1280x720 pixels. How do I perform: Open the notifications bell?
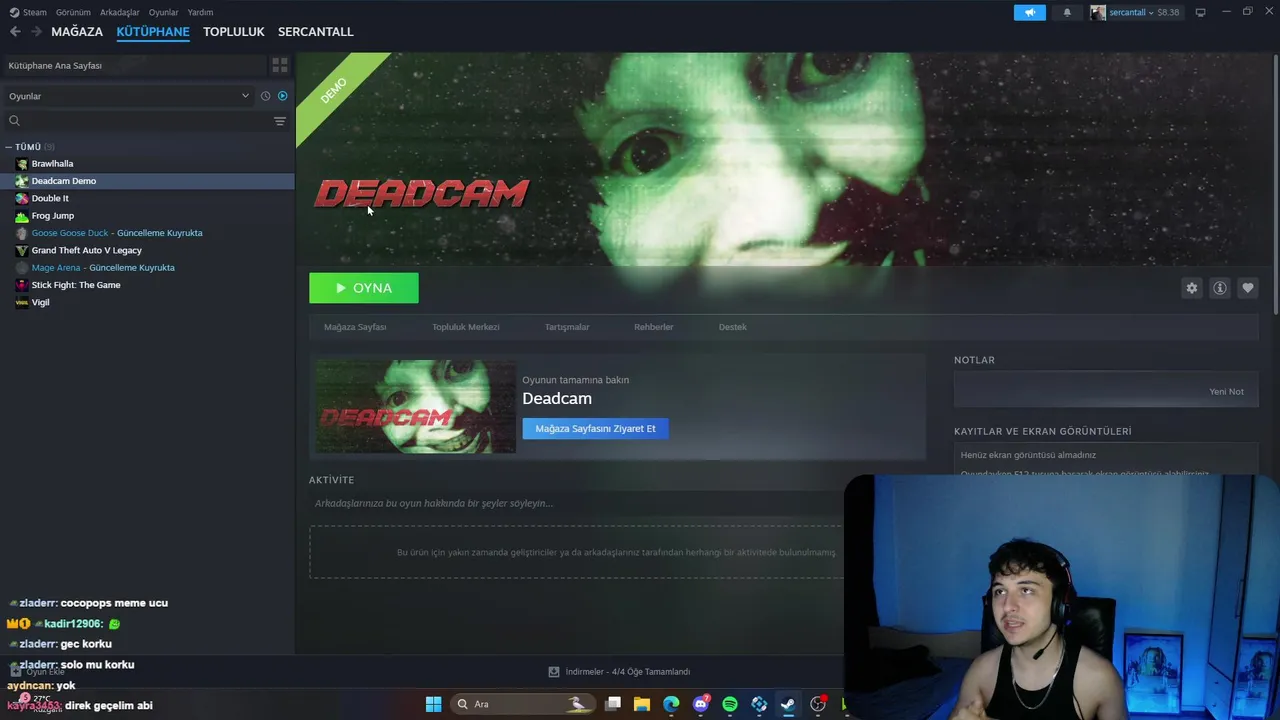(x=1067, y=12)
